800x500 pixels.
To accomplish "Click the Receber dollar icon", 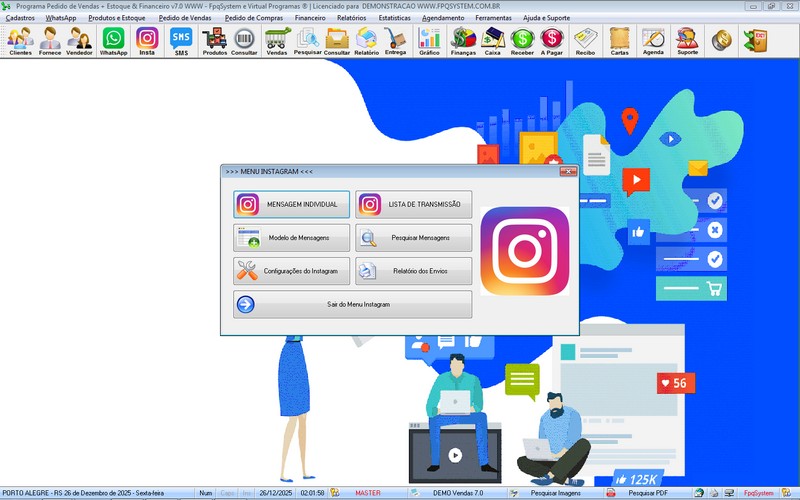I will (x=521, y=41).
